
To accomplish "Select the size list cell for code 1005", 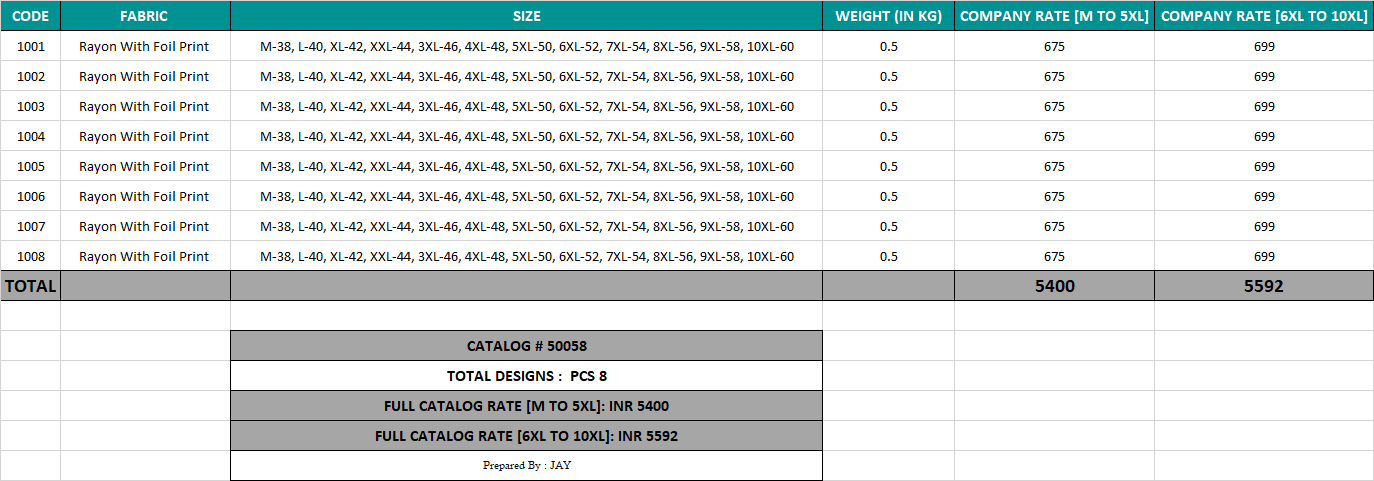I will click(526, 166).
